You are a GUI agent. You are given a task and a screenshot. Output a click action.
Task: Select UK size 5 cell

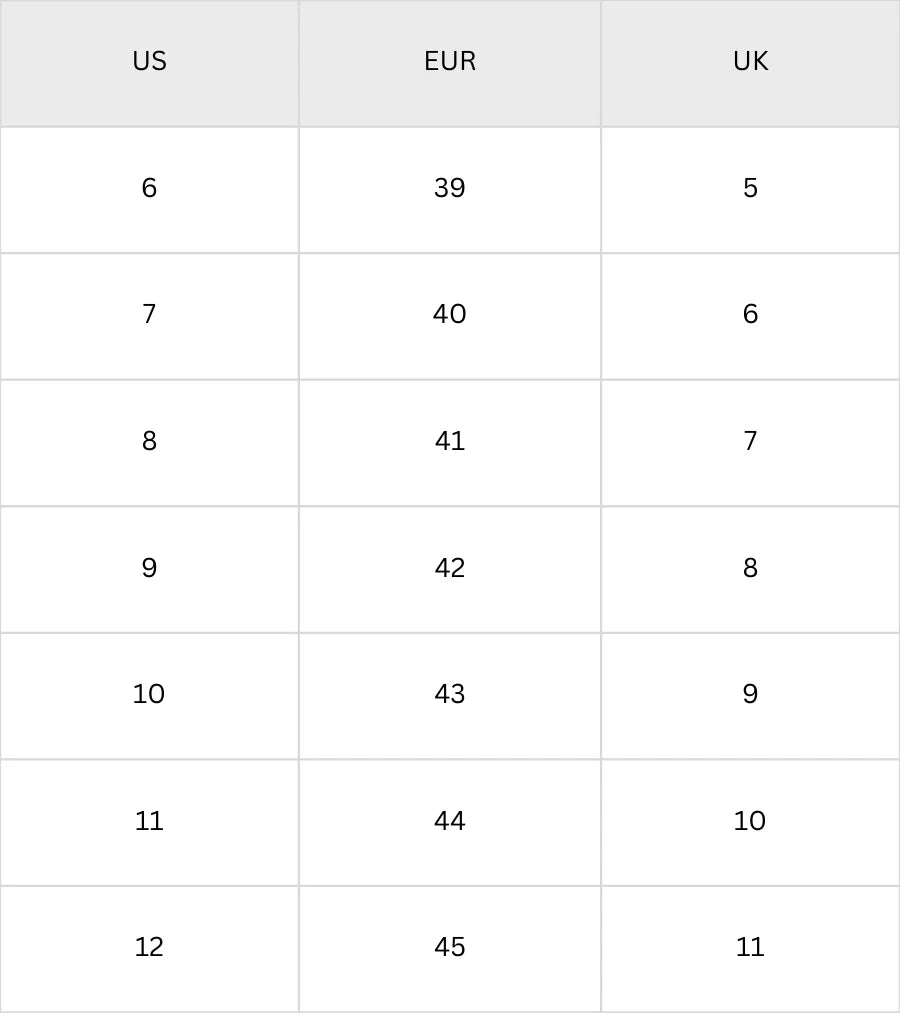(750, 188)
